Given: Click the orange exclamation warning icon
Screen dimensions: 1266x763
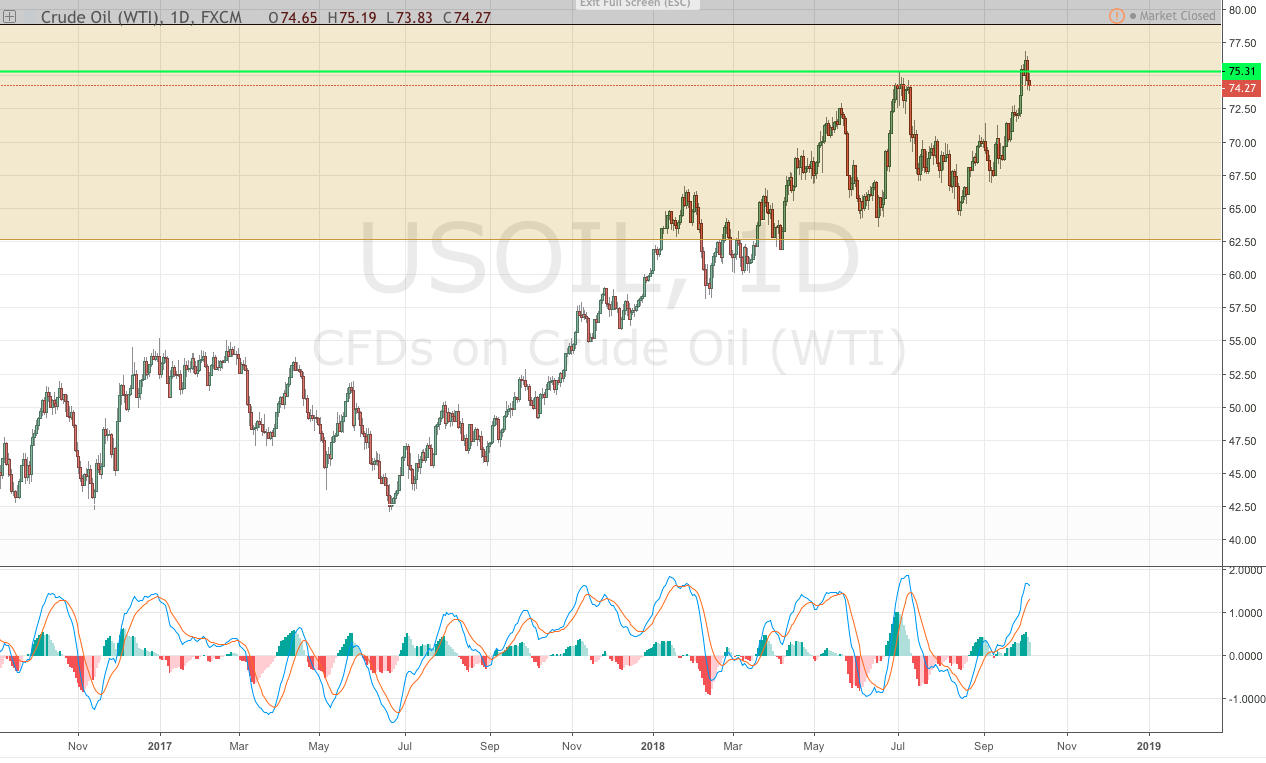Looking at the screenshot, I should pyautogui.click(x=1116, y=16).
